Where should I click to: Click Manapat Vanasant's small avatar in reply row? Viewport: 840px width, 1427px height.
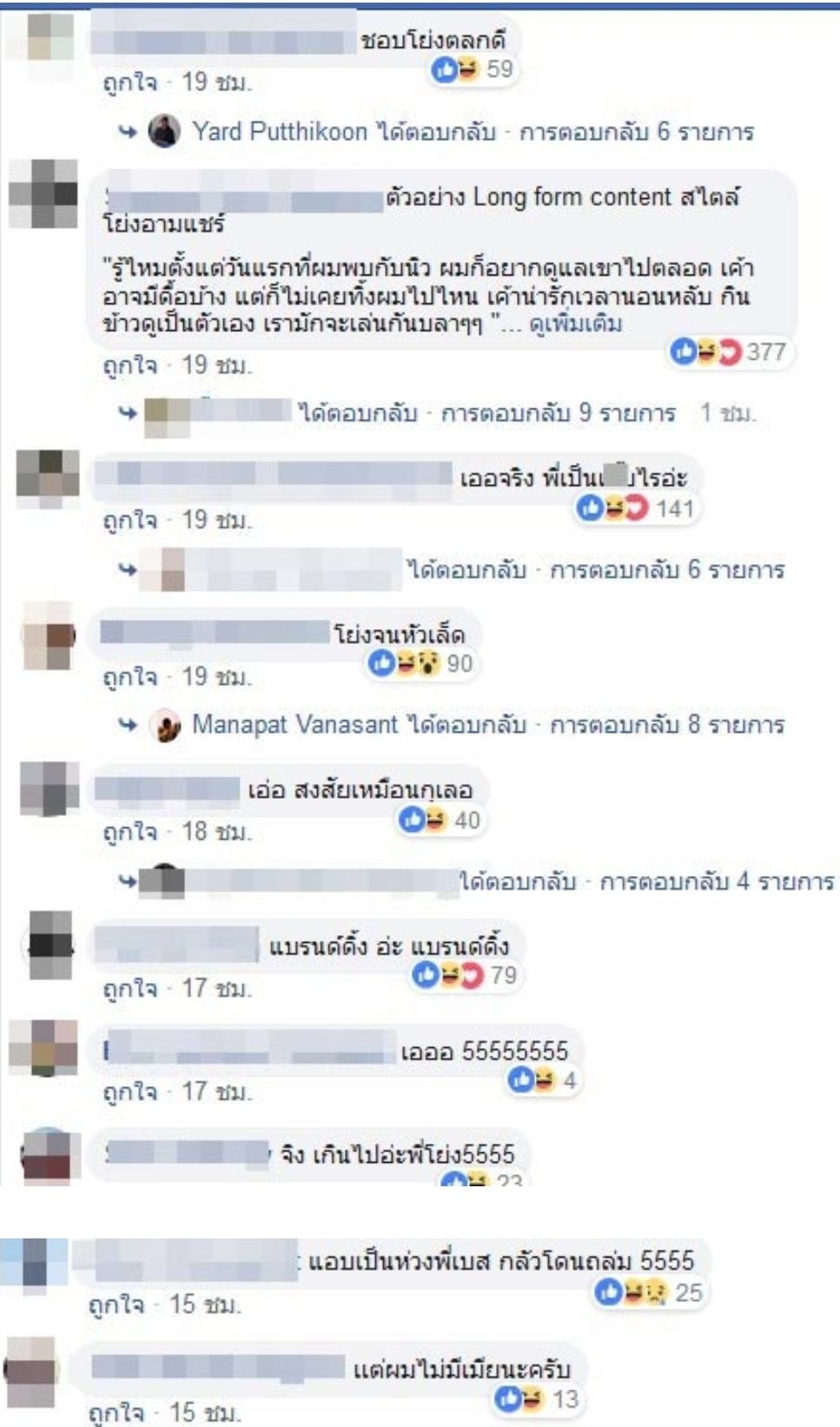[x=164, y=725]
